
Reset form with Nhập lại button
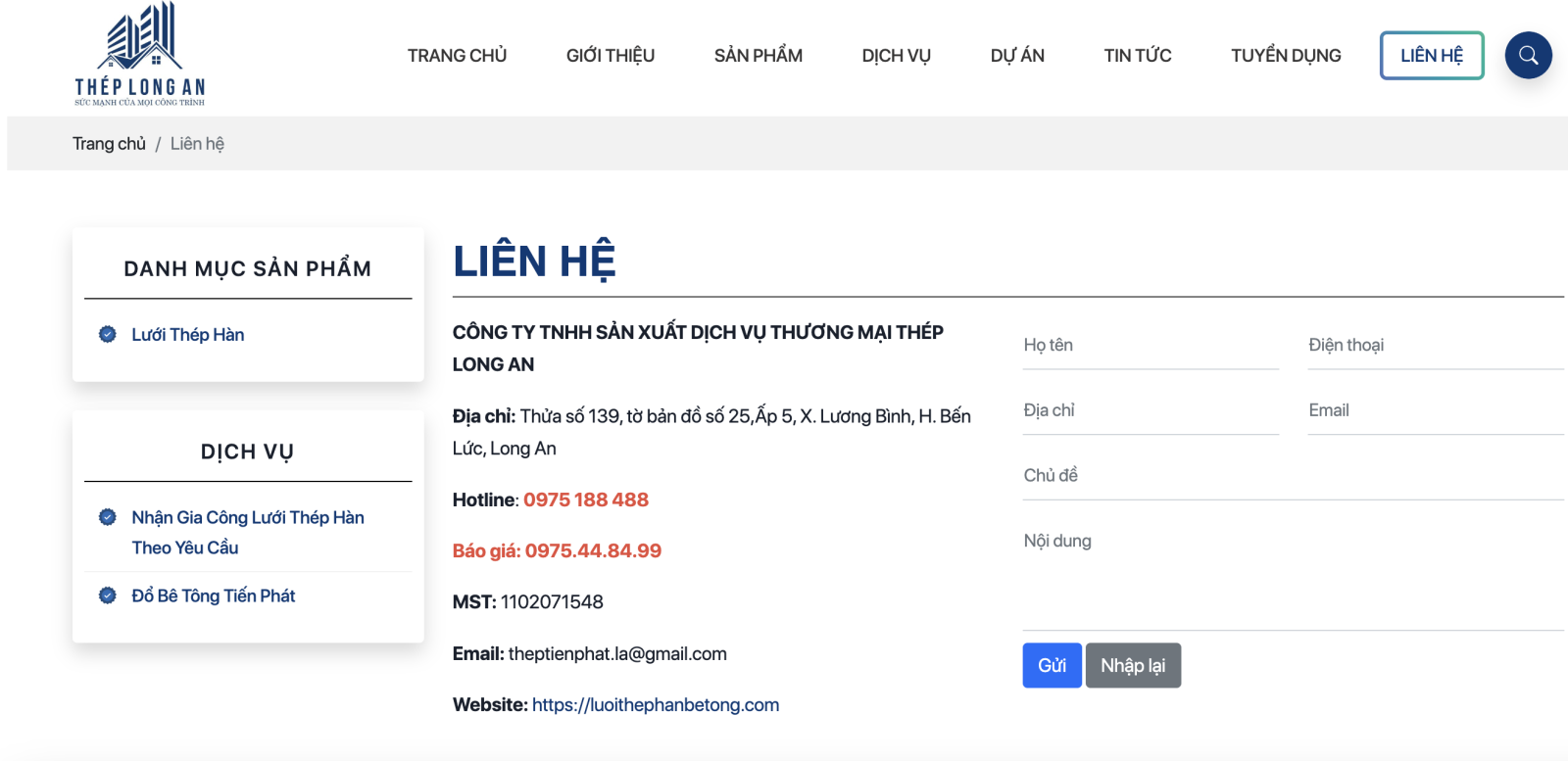(x=1133, y=665)
